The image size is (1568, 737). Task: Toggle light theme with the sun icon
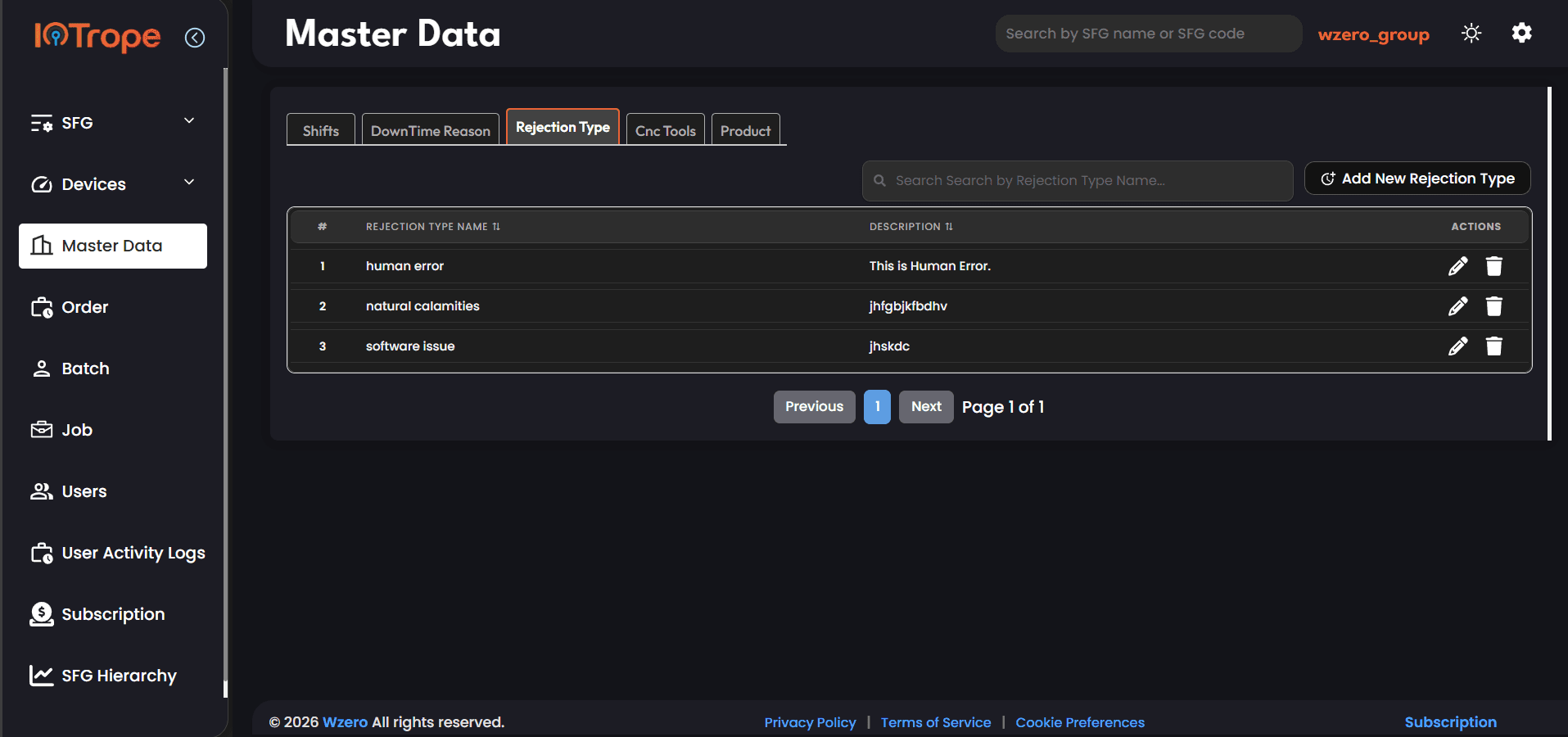1471,34
